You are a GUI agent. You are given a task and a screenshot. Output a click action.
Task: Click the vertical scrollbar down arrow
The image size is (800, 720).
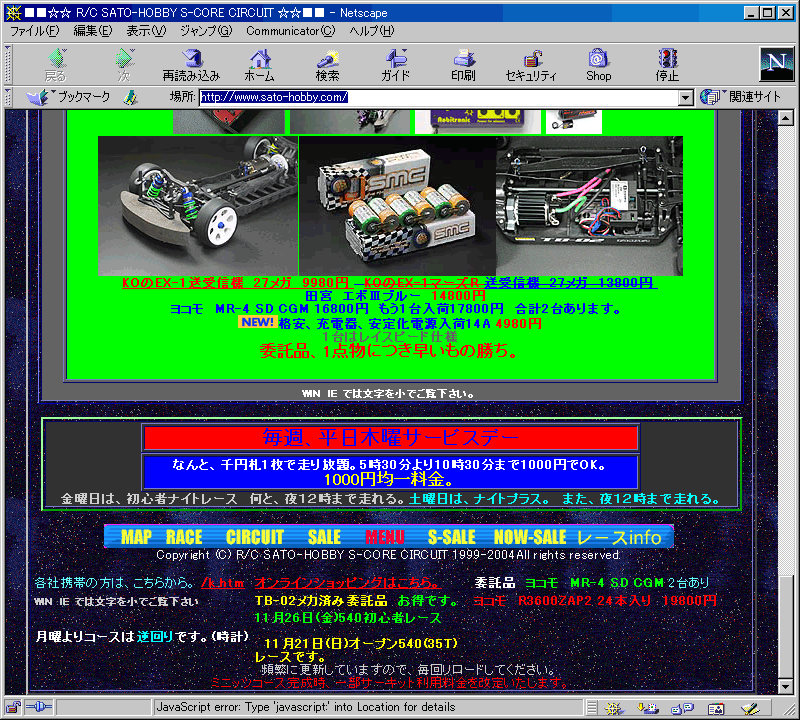(786, 686)
